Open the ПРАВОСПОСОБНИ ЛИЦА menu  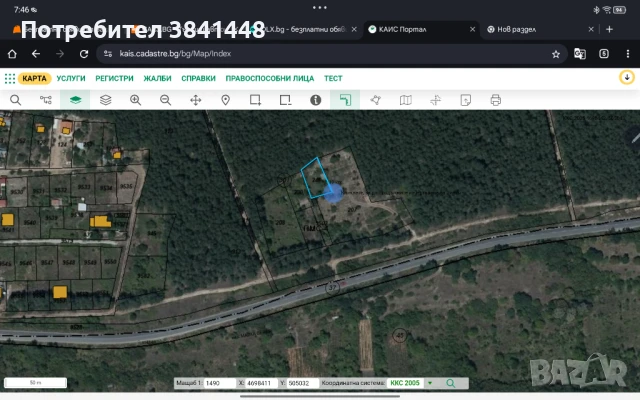270,78
